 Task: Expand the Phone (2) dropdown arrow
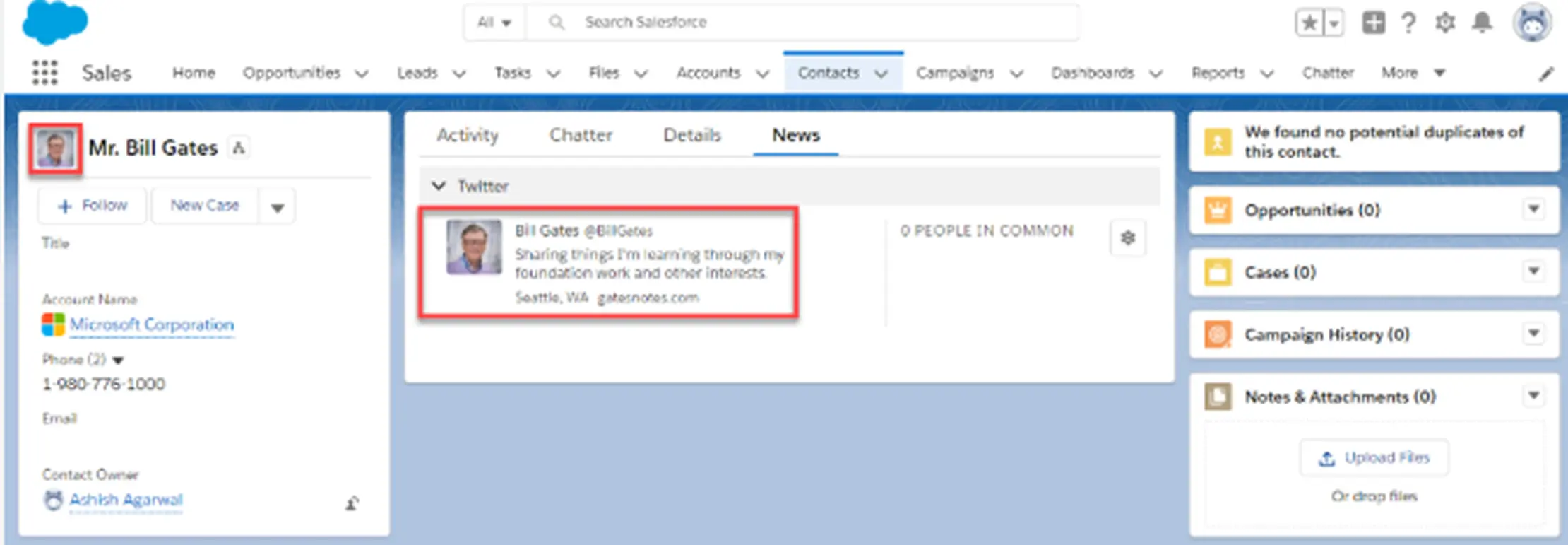(118, 361)
